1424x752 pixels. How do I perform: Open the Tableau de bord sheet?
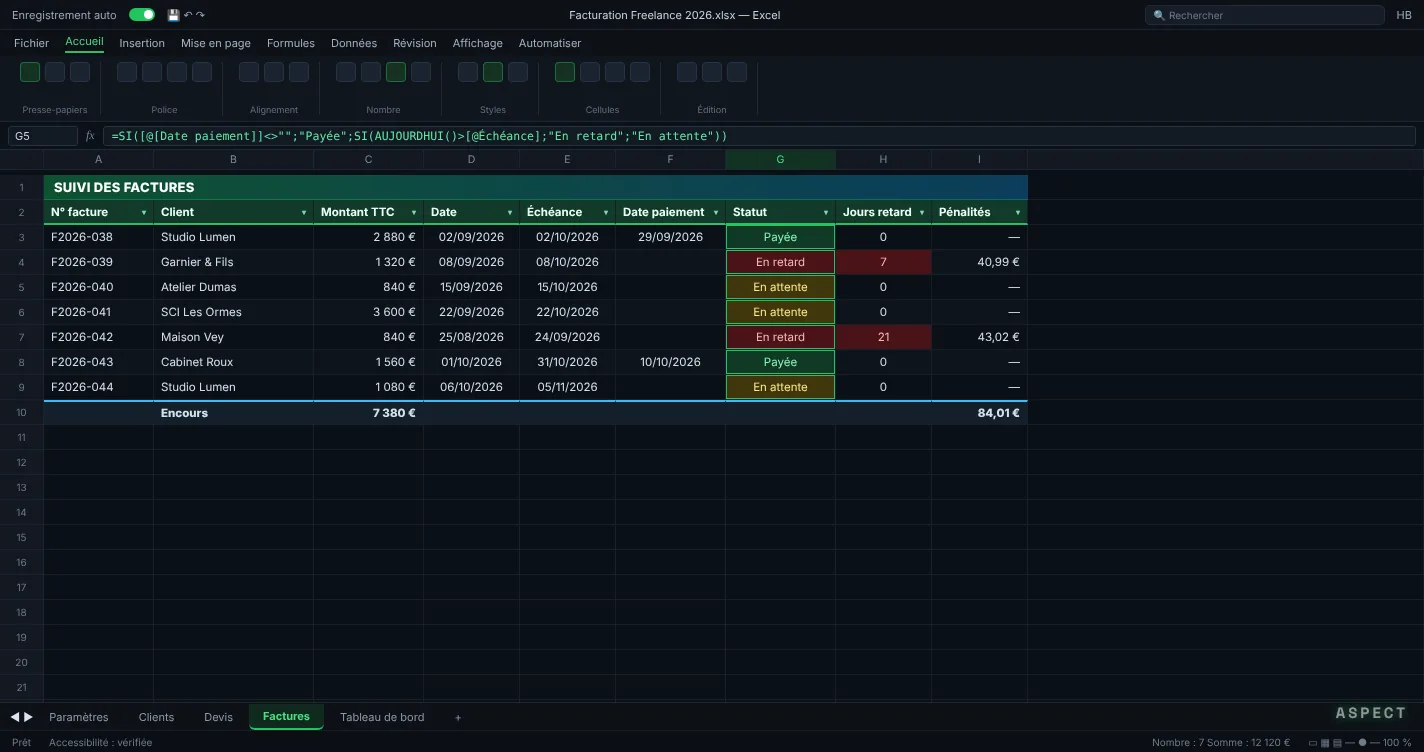[x=382, y=717]
